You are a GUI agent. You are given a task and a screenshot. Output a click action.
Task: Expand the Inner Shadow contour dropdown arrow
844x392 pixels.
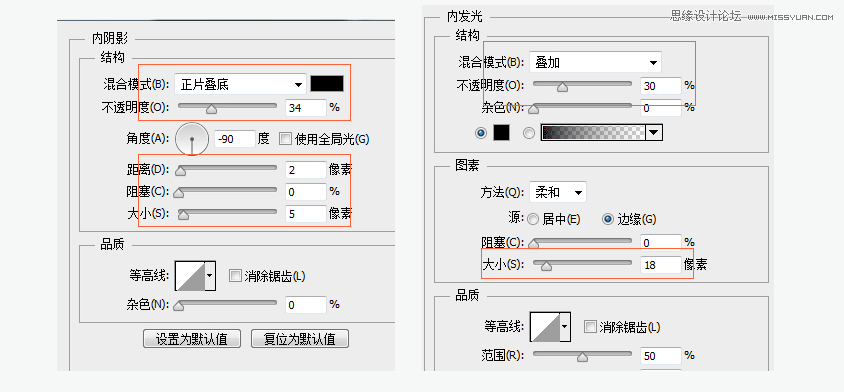[x=210, y=276]
